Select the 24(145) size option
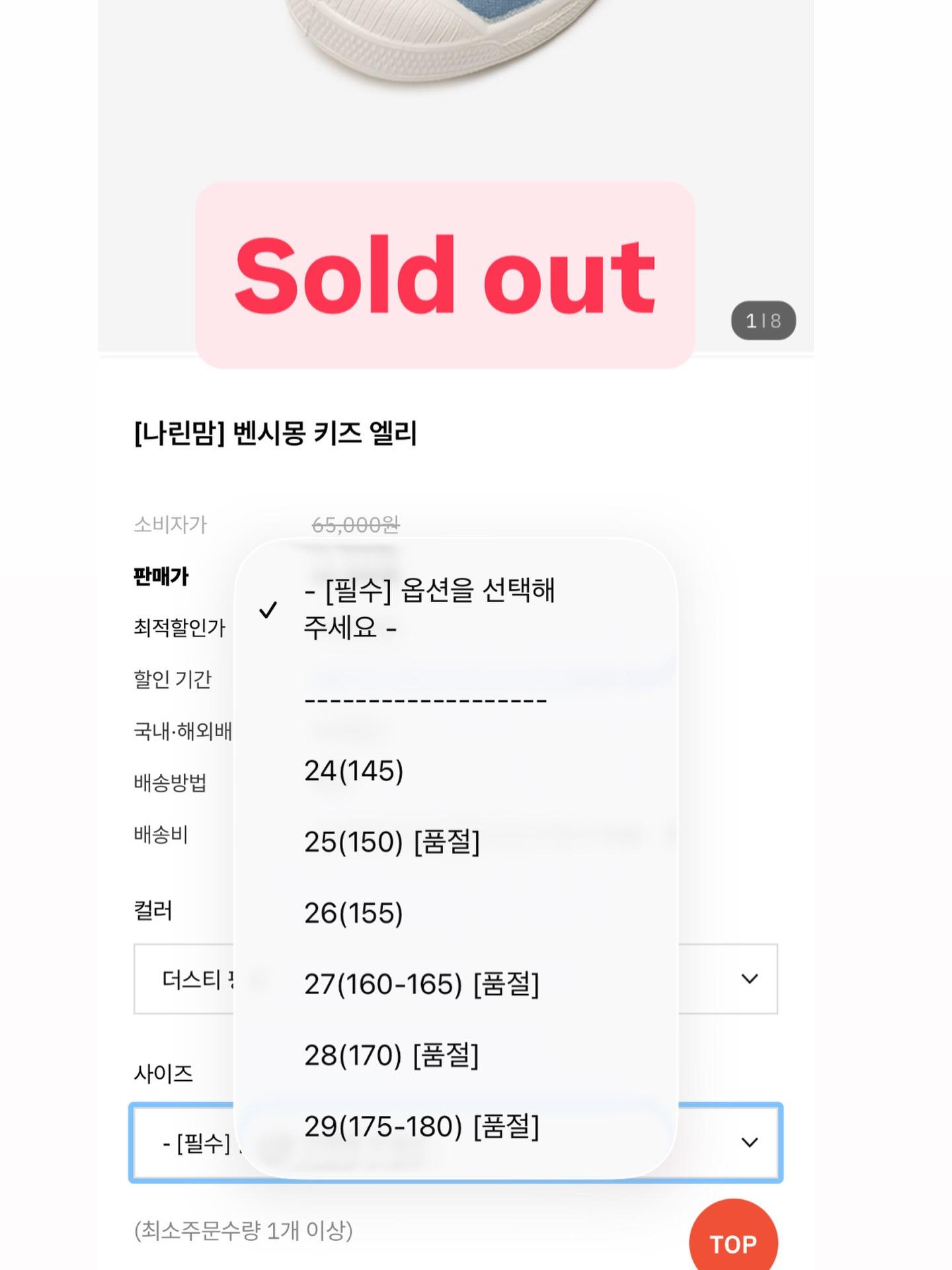The width and height of the screenshot is (952, 1270). pyautogui.click(x=354, y=771)
